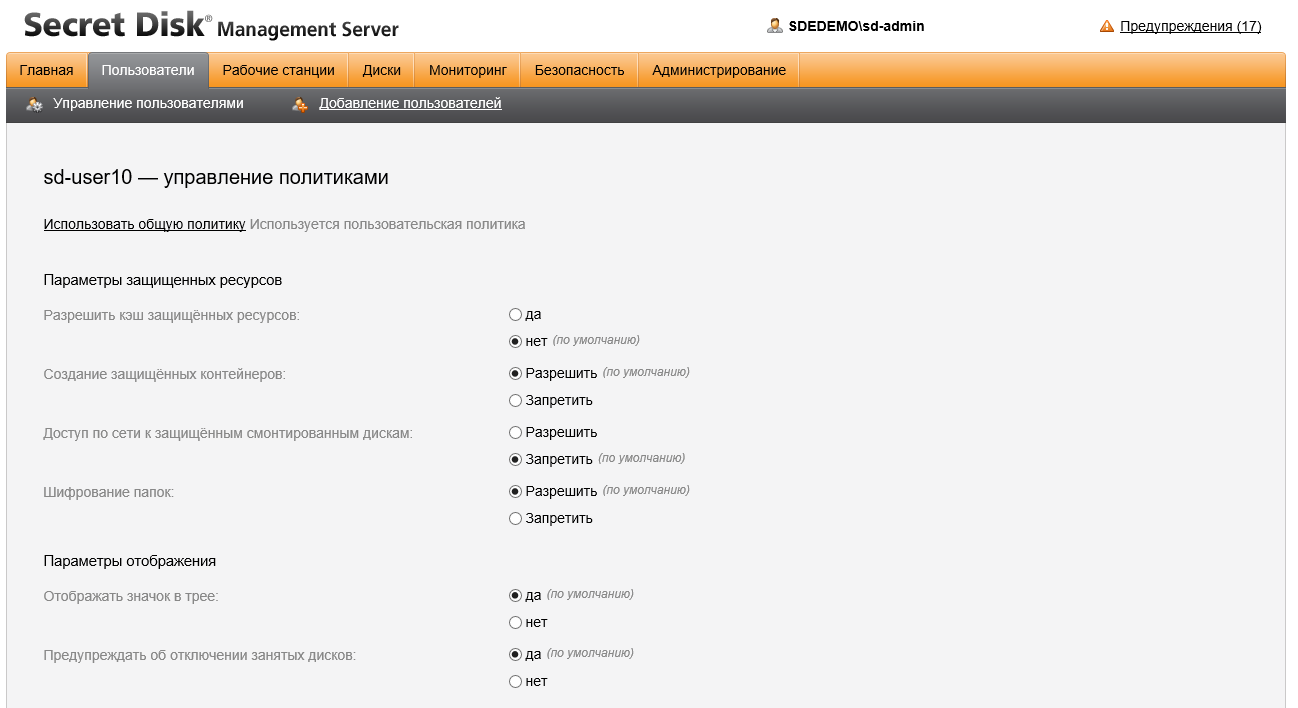Select 'Запретить' for creating protected containers
Screen dimensions: 1298x708
[516, 401]
